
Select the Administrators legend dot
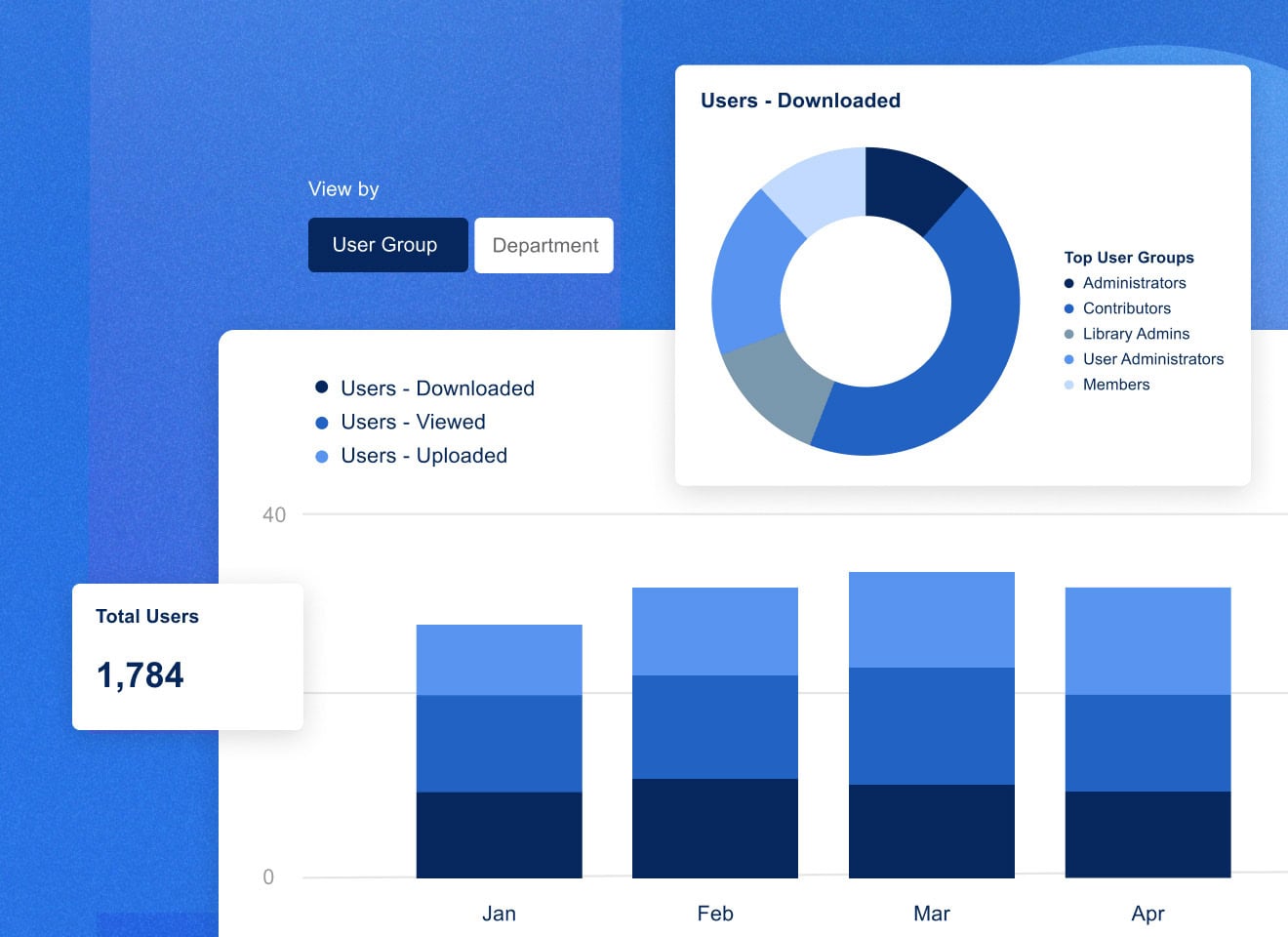1068,283
